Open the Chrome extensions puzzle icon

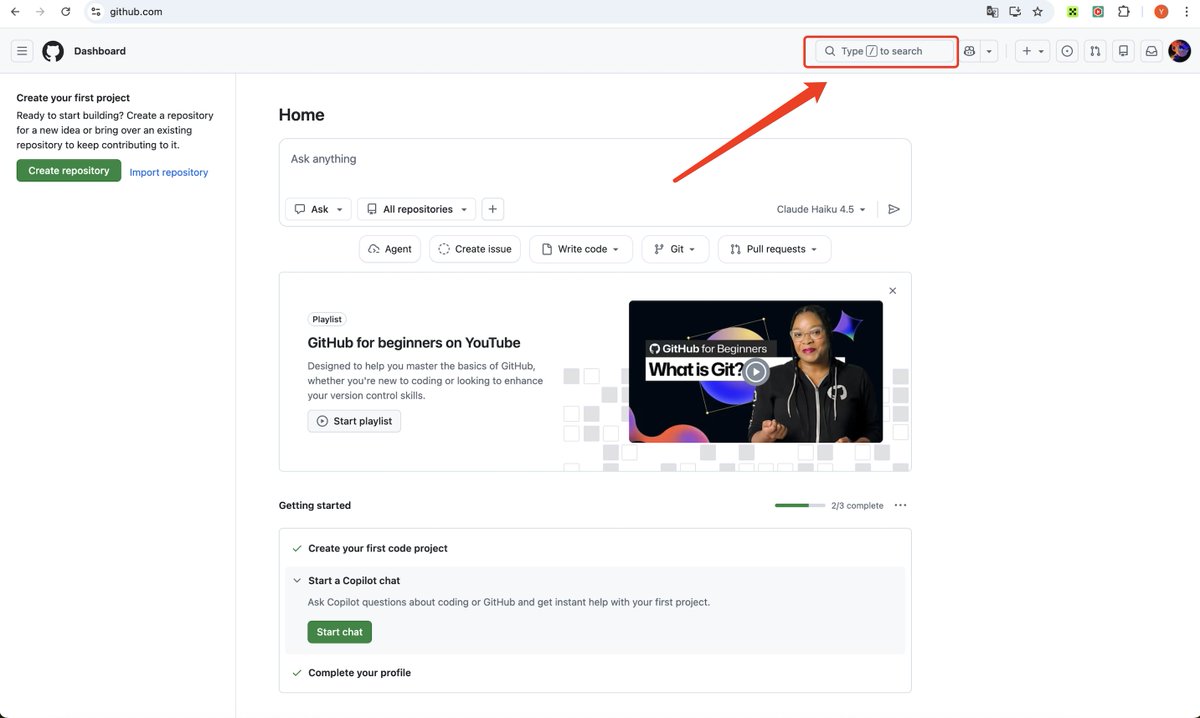click(x=1124, y=12)
